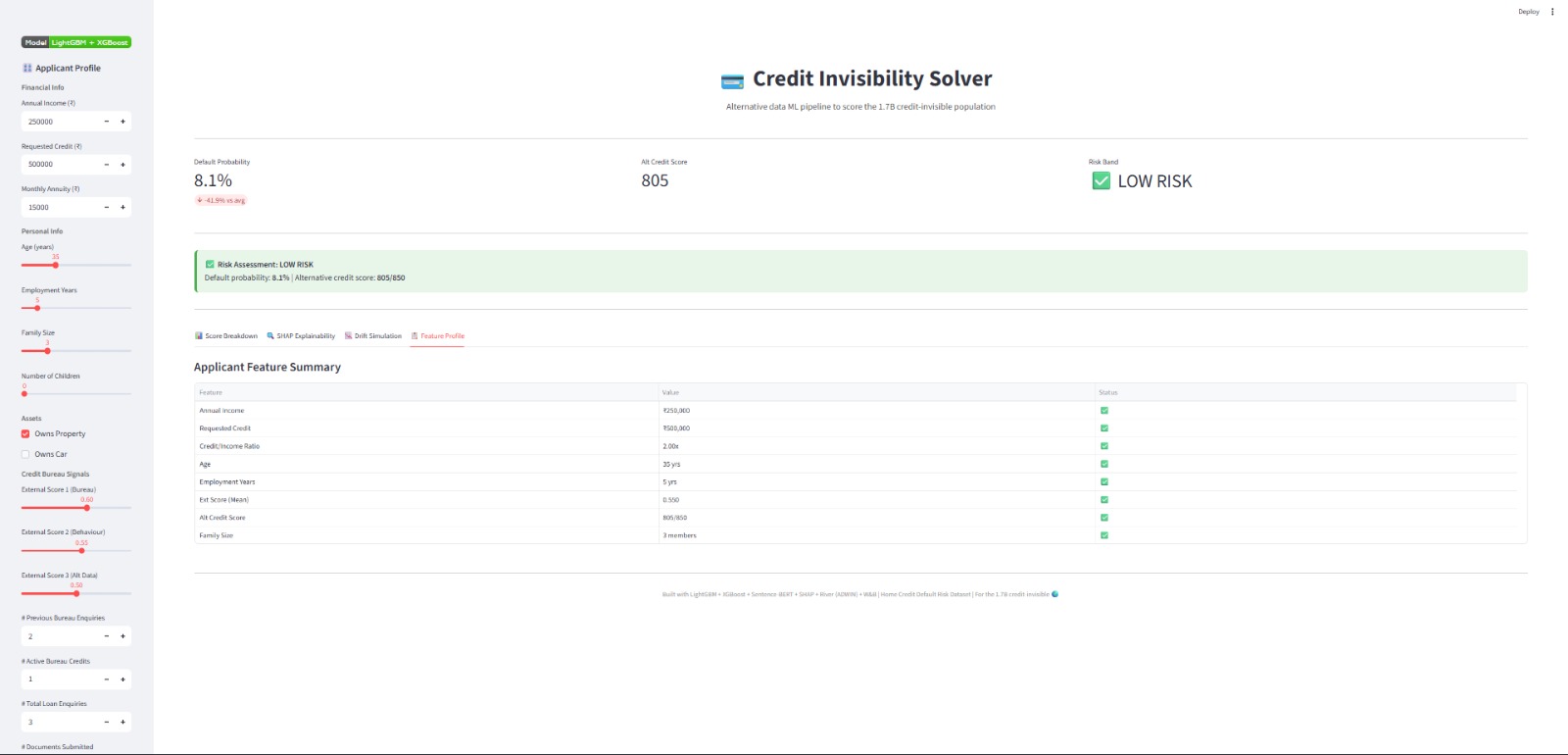Open the SHAP Explainability tab
The width and height of the screenshot is (1568, 755).
[301, 336]
